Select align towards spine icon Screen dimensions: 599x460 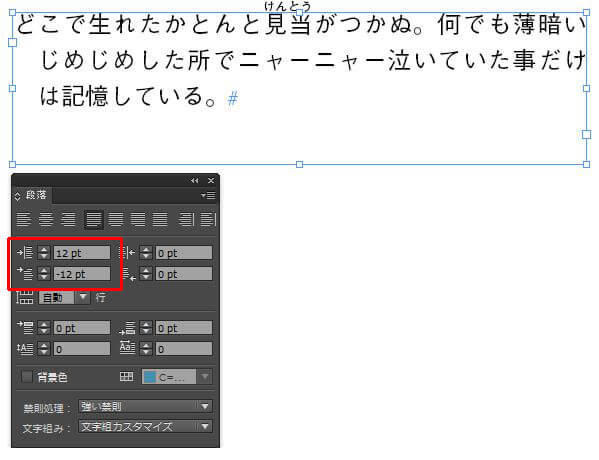(x=186, y=220)
